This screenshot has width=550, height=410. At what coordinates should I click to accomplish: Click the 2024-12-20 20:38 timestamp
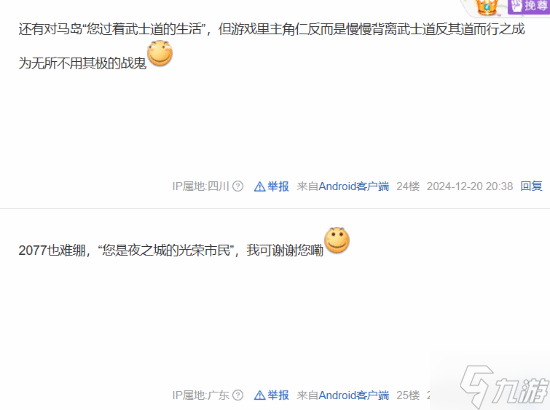470,186
